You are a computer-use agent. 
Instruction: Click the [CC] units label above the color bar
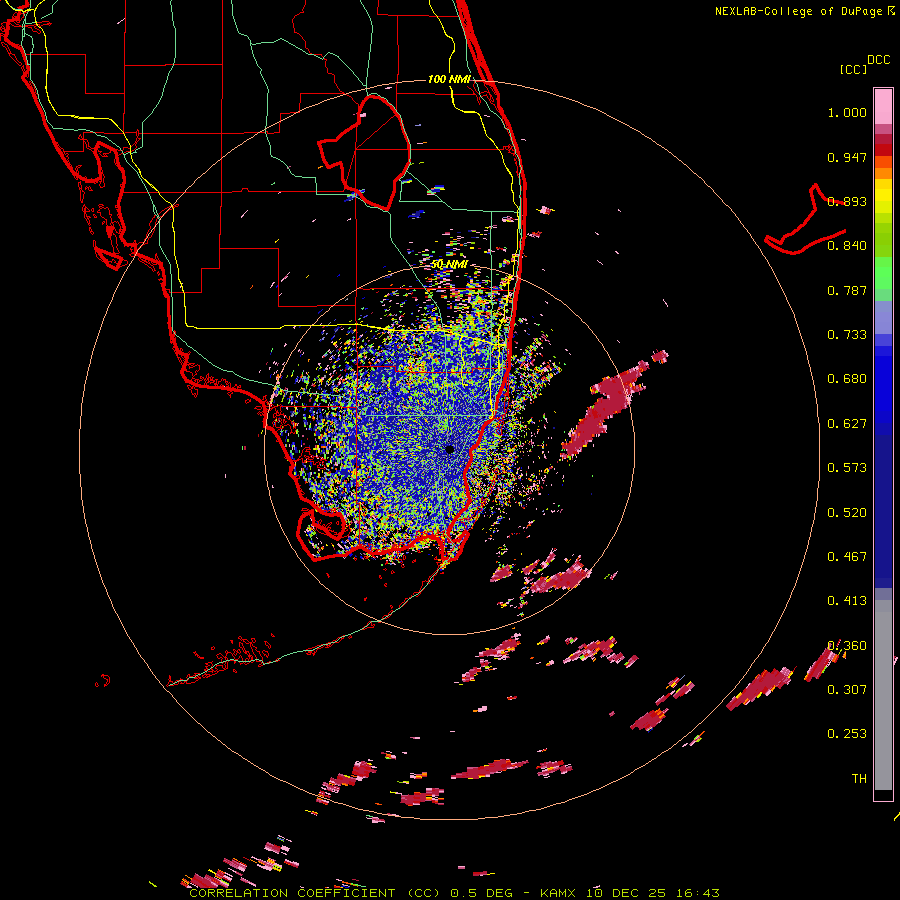[853, 69]
